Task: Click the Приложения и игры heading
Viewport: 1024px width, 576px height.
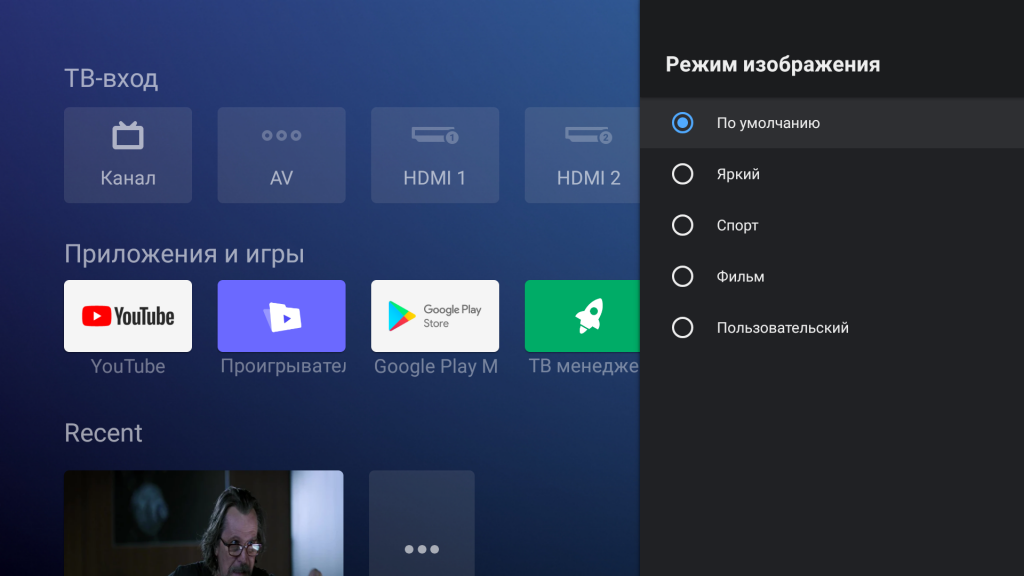Action: click(184, 254)
